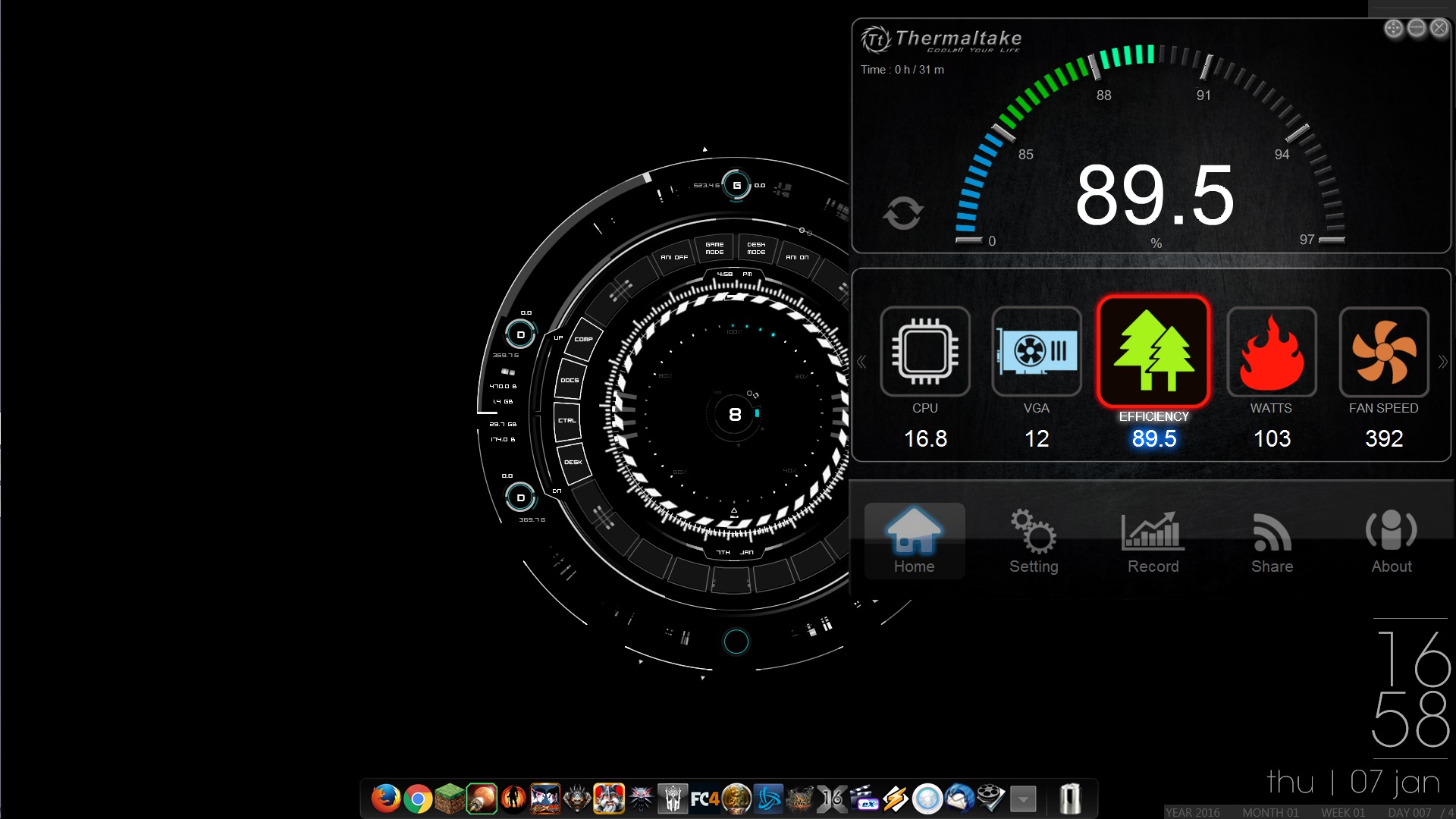
Task: Open the Setting tab
Action: pyautogui.click(x=1033, y=541)
